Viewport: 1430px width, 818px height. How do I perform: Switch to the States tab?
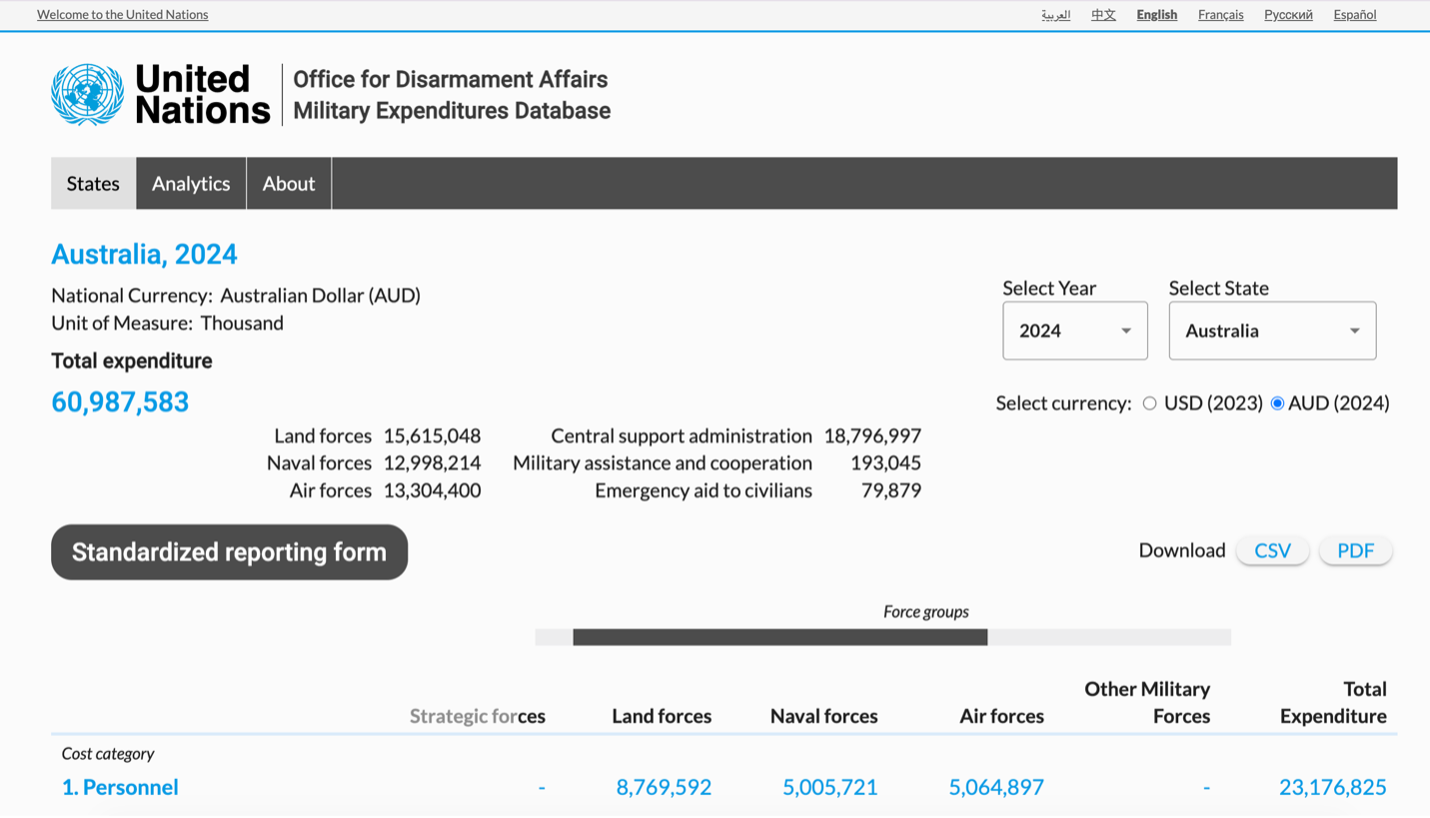tap(93, 183)
